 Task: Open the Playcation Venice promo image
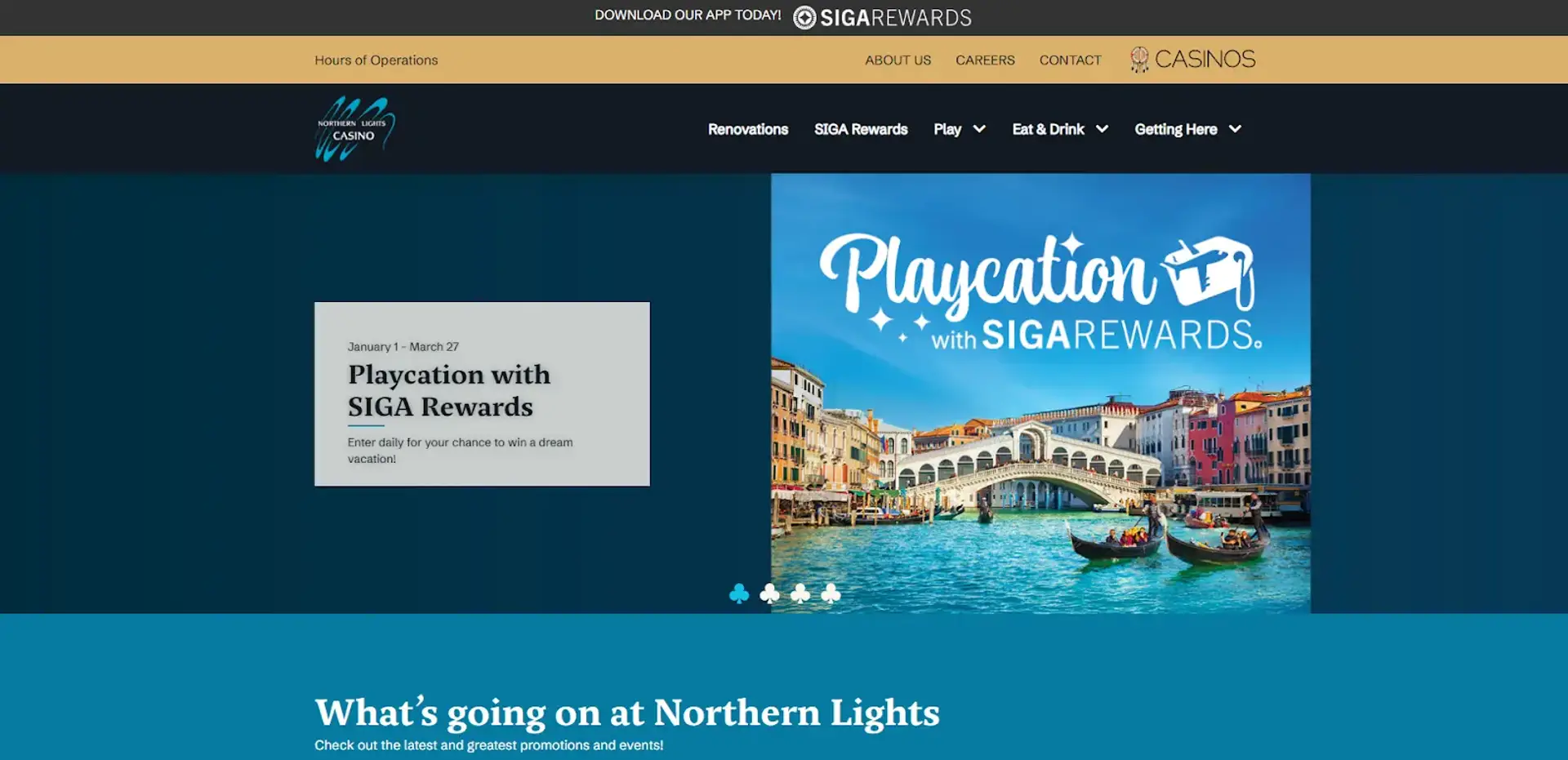pyautogui.click(x=1040, y=393)
